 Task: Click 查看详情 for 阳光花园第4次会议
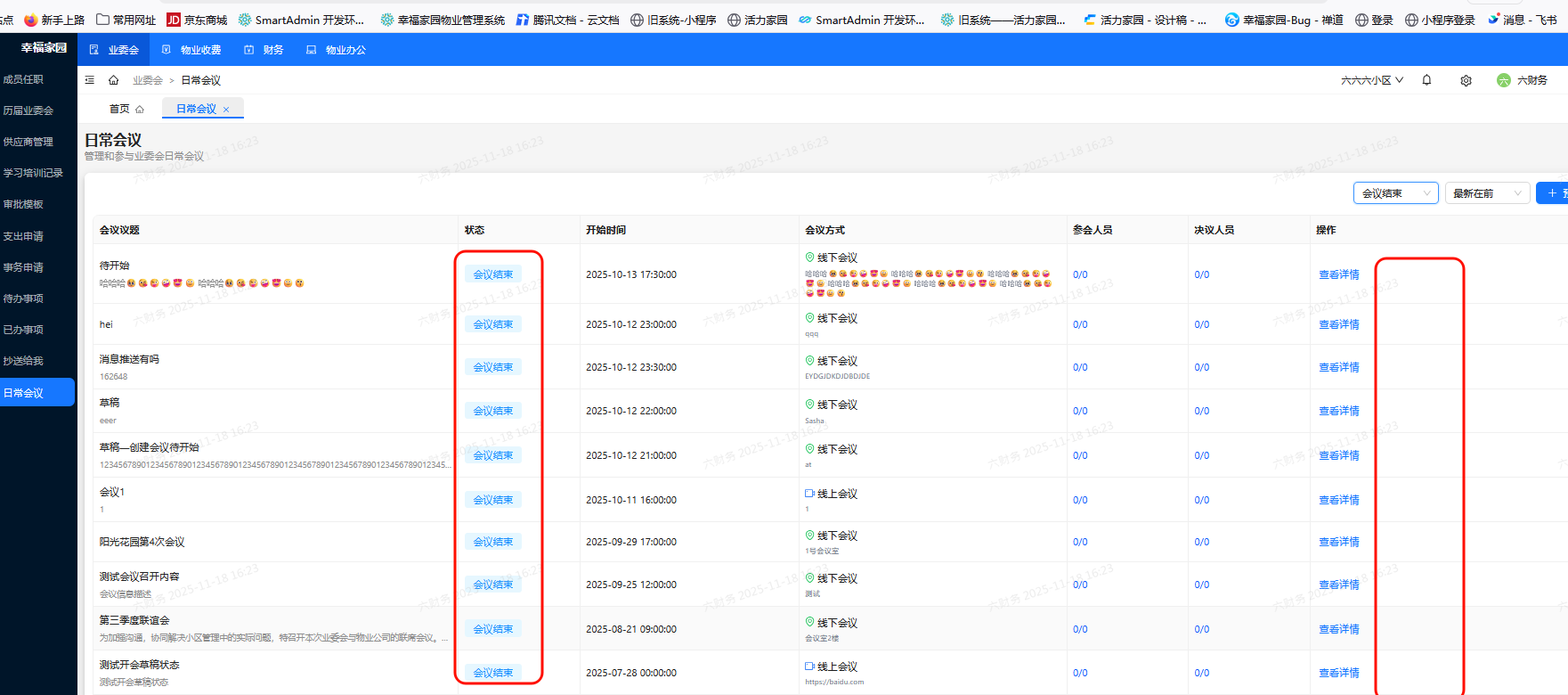click(x=1338, y=542)
